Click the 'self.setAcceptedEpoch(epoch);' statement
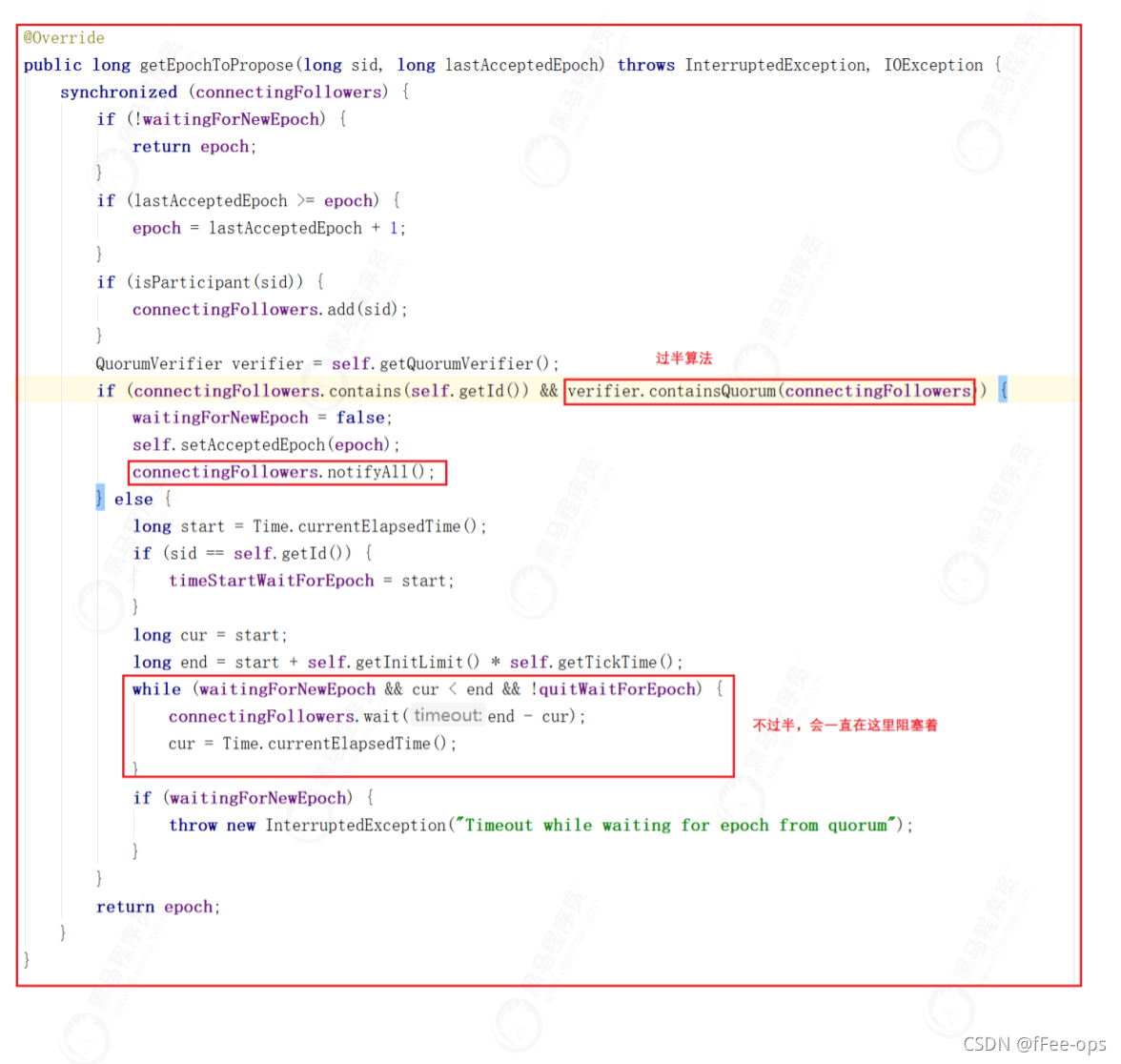The image size is (1121, 1064). coord(265,444)
